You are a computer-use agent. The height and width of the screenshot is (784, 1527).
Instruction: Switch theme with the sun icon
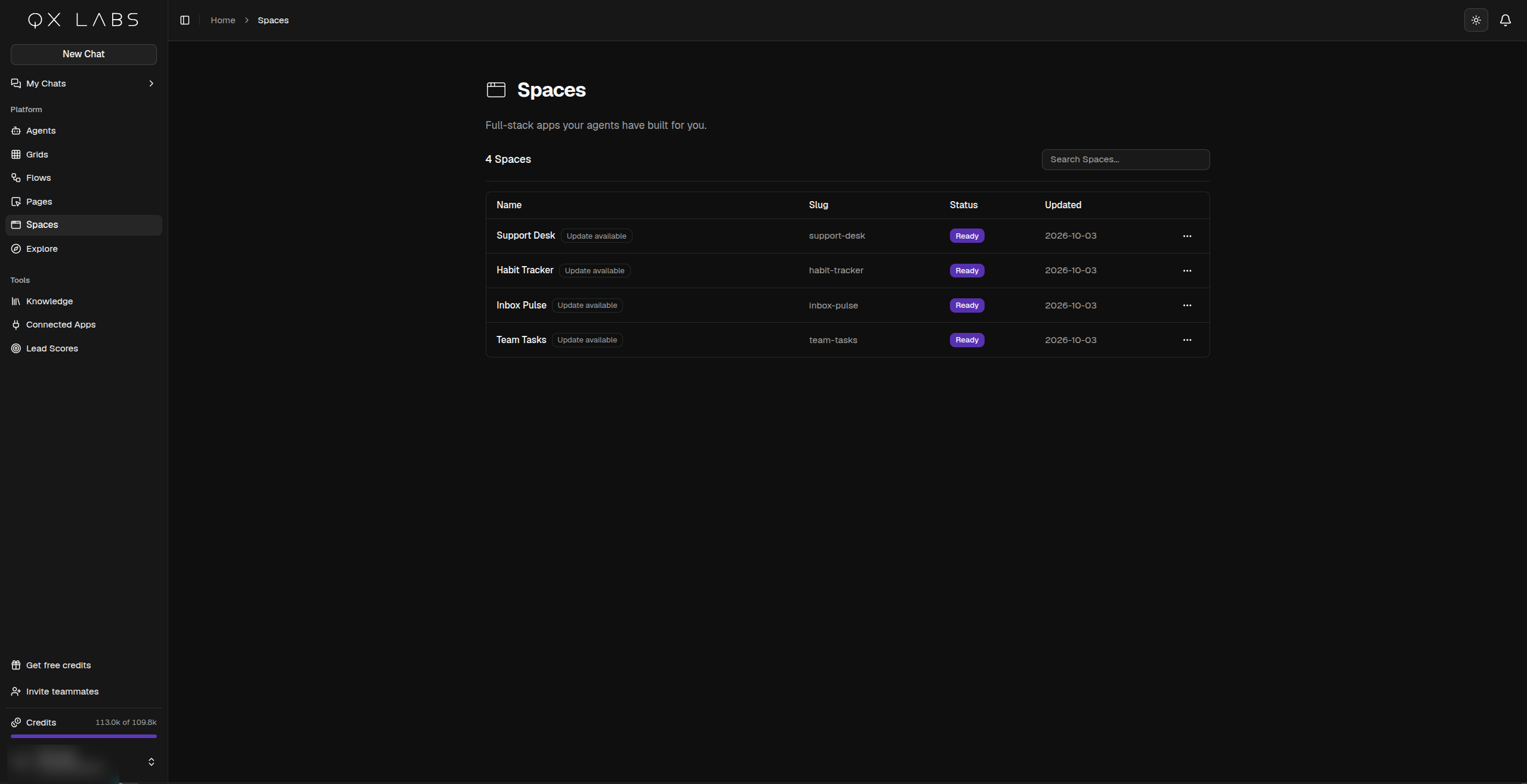(x=1476, y=20)
